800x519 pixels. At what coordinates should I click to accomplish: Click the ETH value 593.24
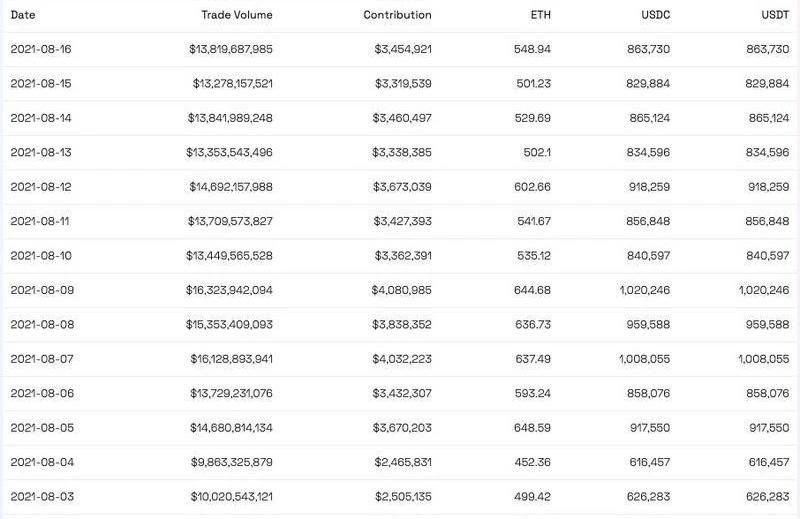(532, 393)
